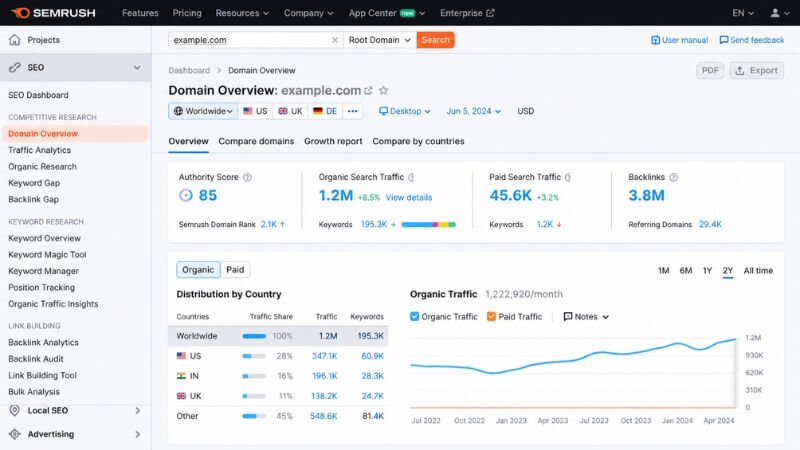This screenshot has height=450, width=800.
Task: Click the Advertising target icon
Action: pos(15,434)
